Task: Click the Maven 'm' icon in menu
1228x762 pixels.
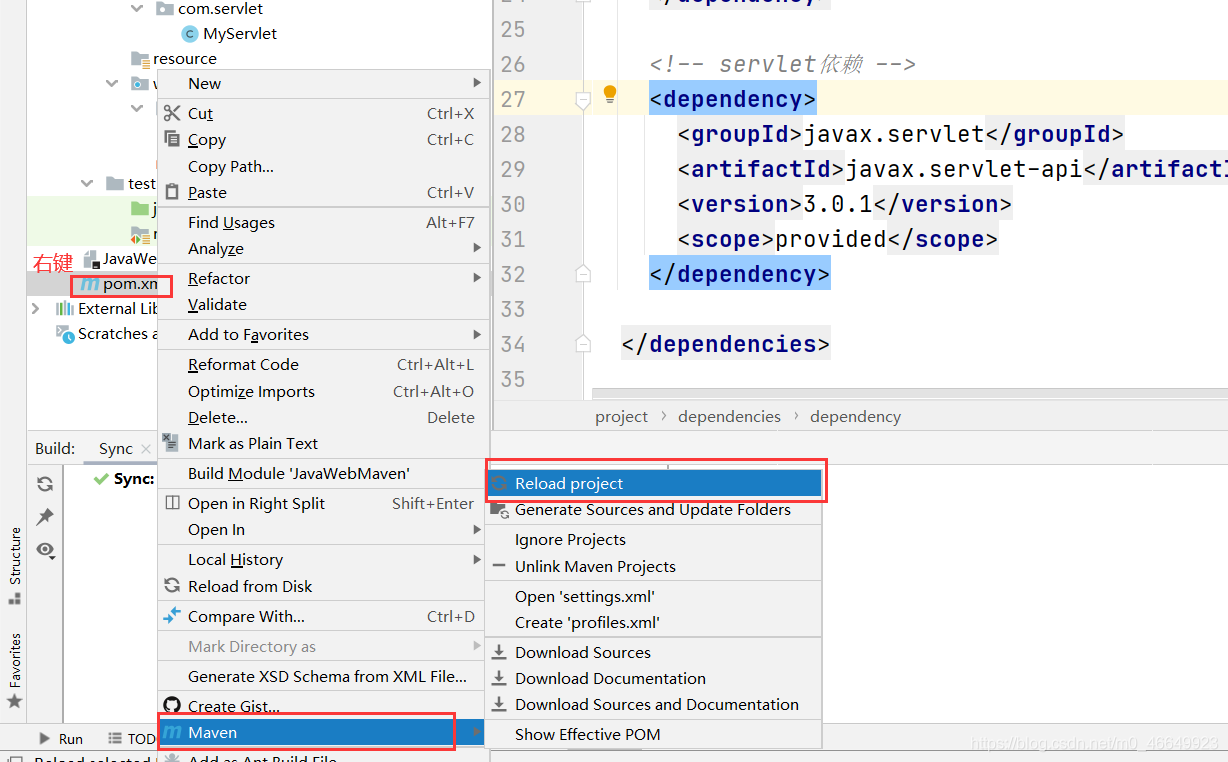Action: point(172,733)
